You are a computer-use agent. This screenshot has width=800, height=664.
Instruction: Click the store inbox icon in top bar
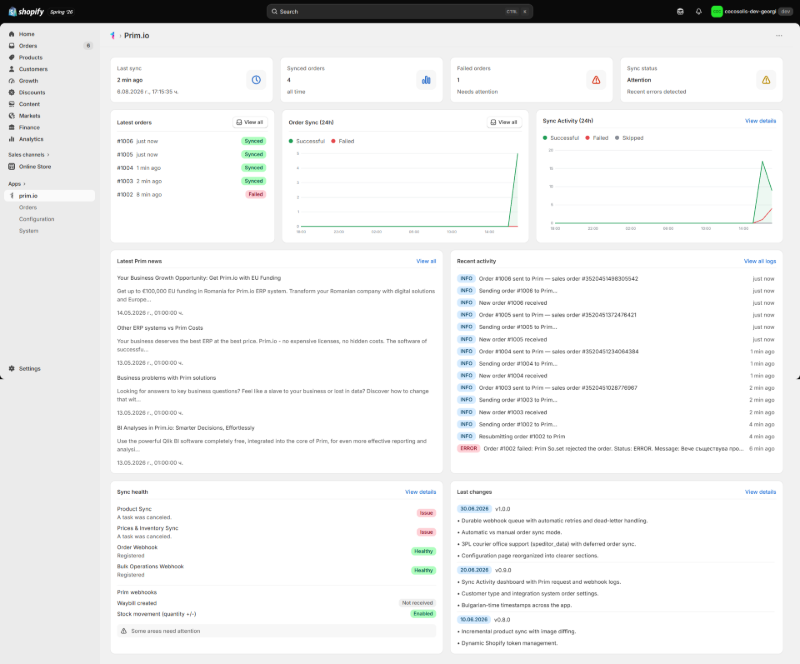[680, 11]
